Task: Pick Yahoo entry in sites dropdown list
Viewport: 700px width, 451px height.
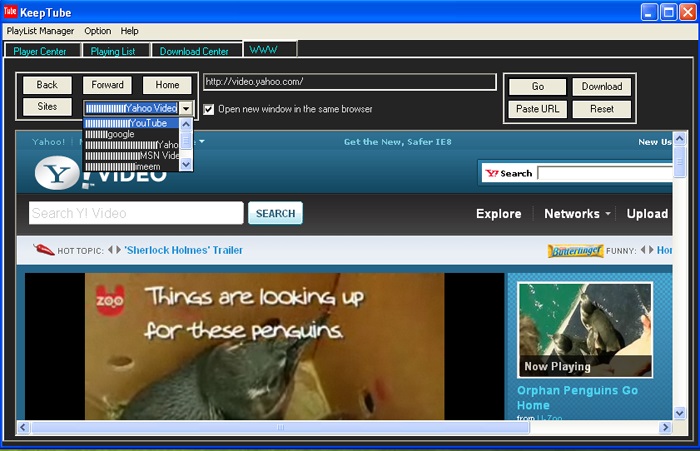Action: [x=132, y=145]
